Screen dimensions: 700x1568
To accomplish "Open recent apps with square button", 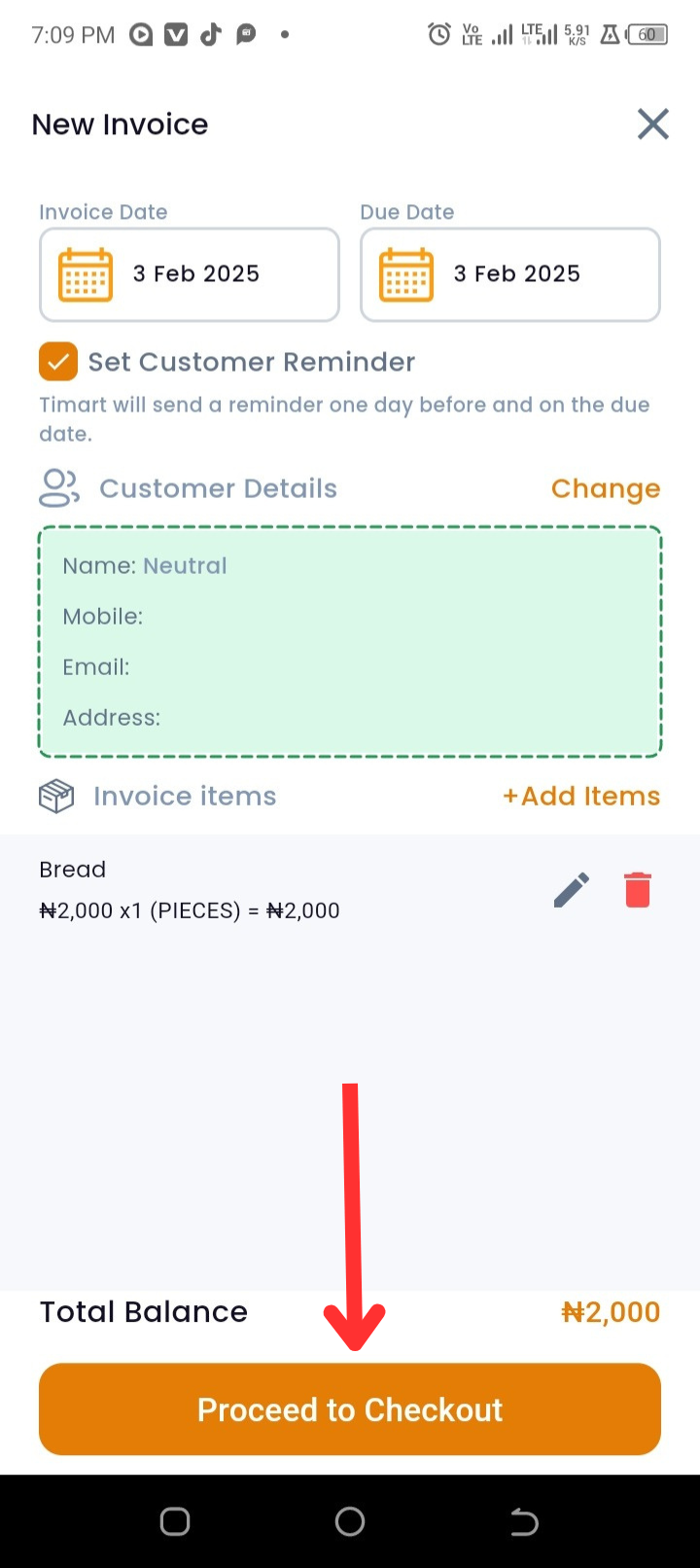I will tap(175, 1521).
